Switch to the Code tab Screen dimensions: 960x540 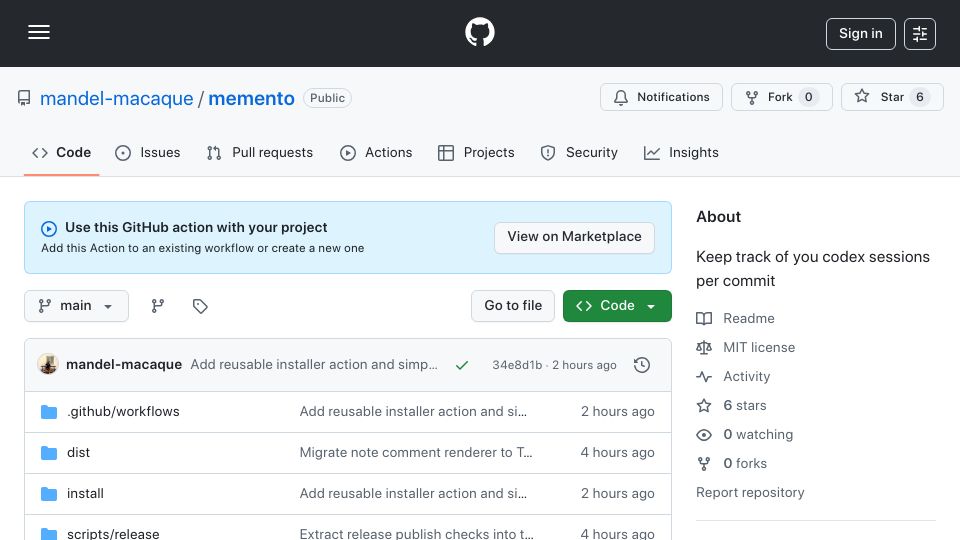point(61,152)
